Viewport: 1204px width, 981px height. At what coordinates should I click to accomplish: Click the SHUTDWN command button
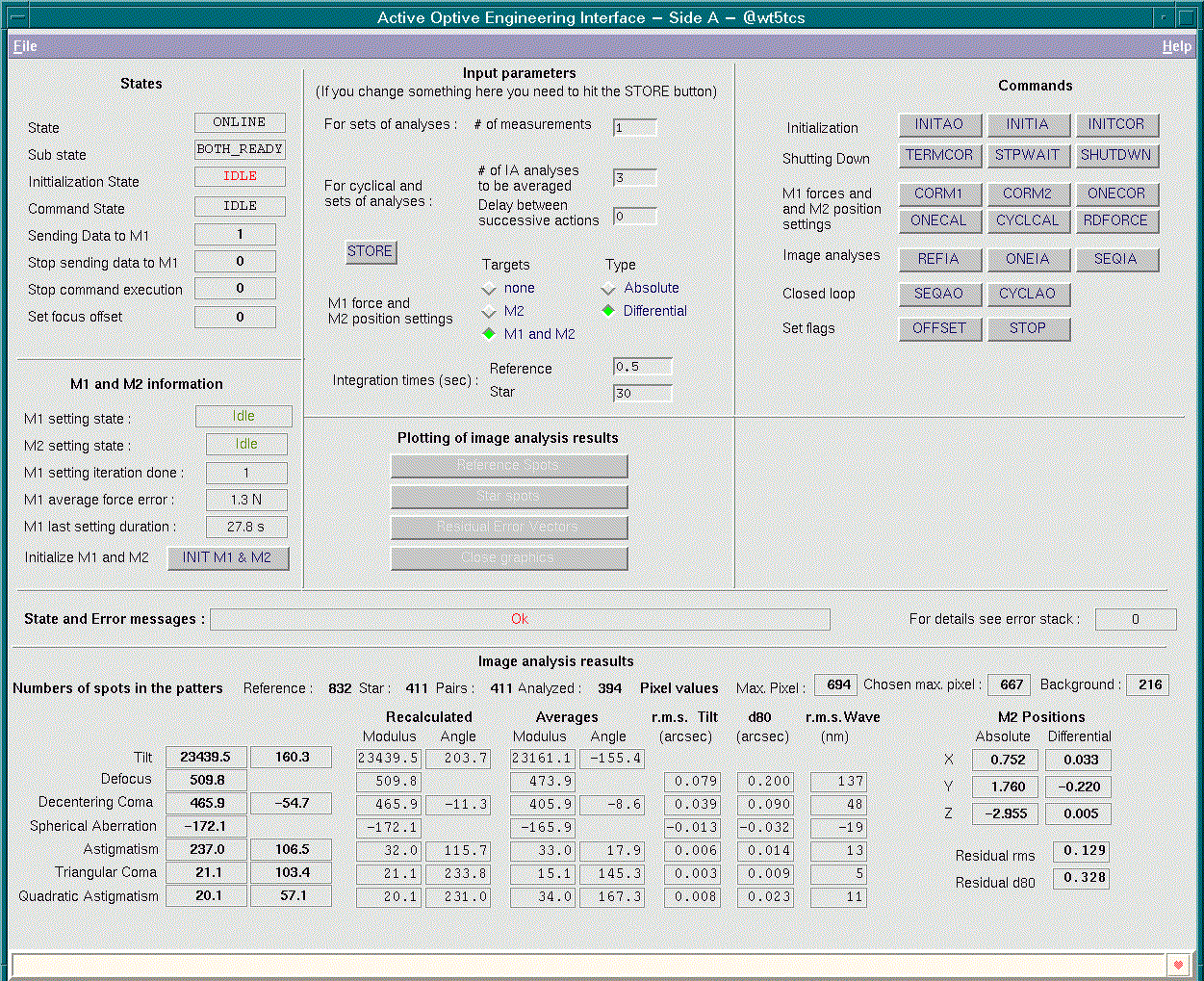[1116, 156]
